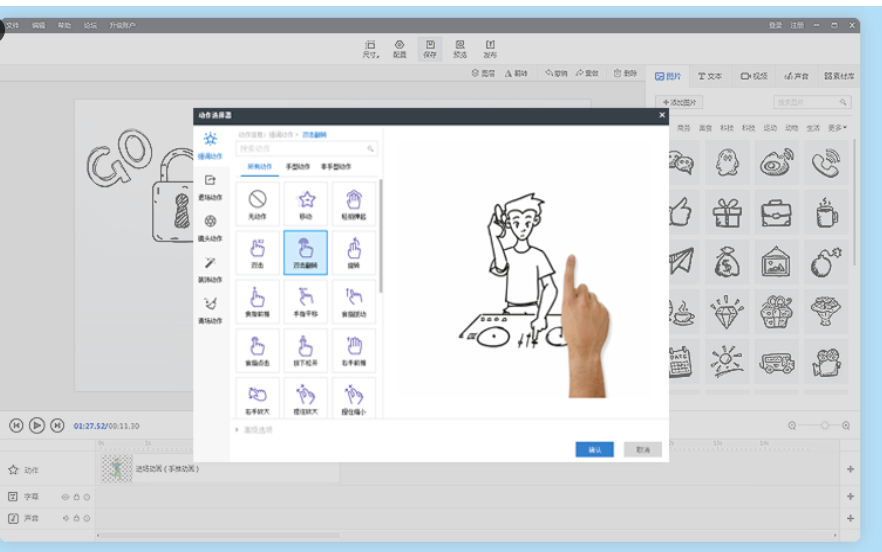Click the 搜索动作 search field
882x552 pixels.
tap(305, 149)
